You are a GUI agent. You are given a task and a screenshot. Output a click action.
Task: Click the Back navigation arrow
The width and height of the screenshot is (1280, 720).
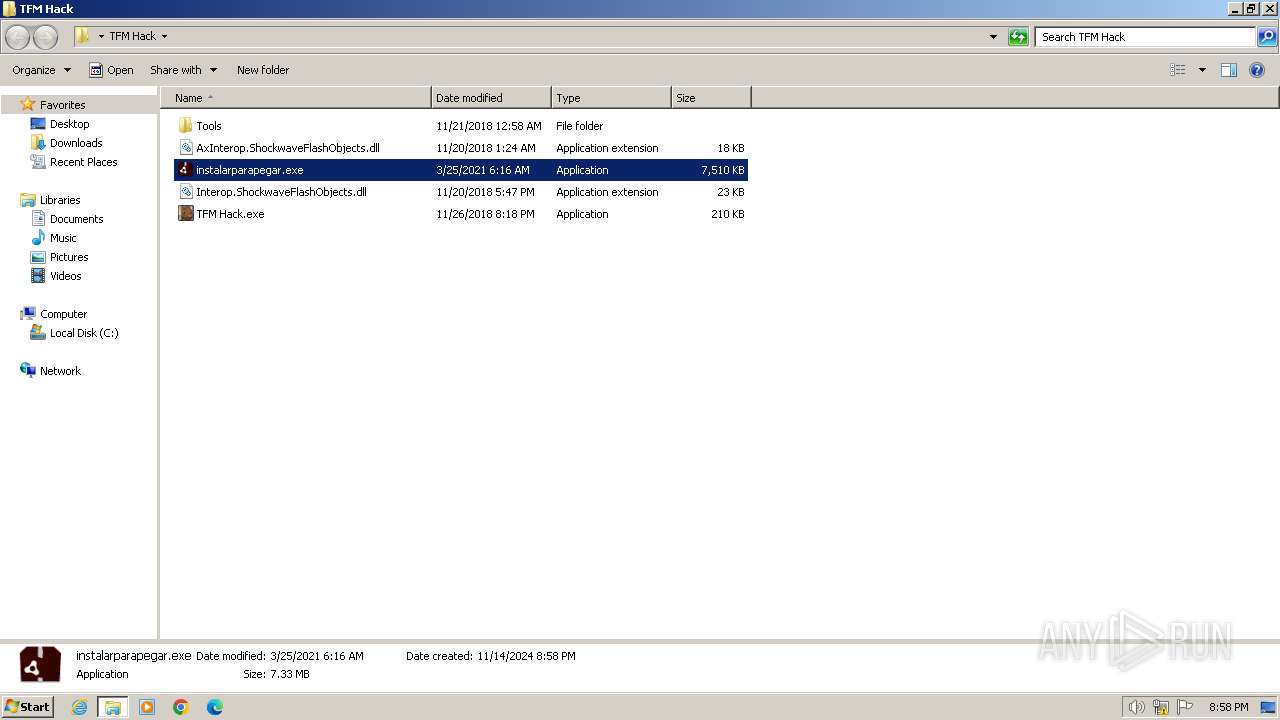point(17,37)
